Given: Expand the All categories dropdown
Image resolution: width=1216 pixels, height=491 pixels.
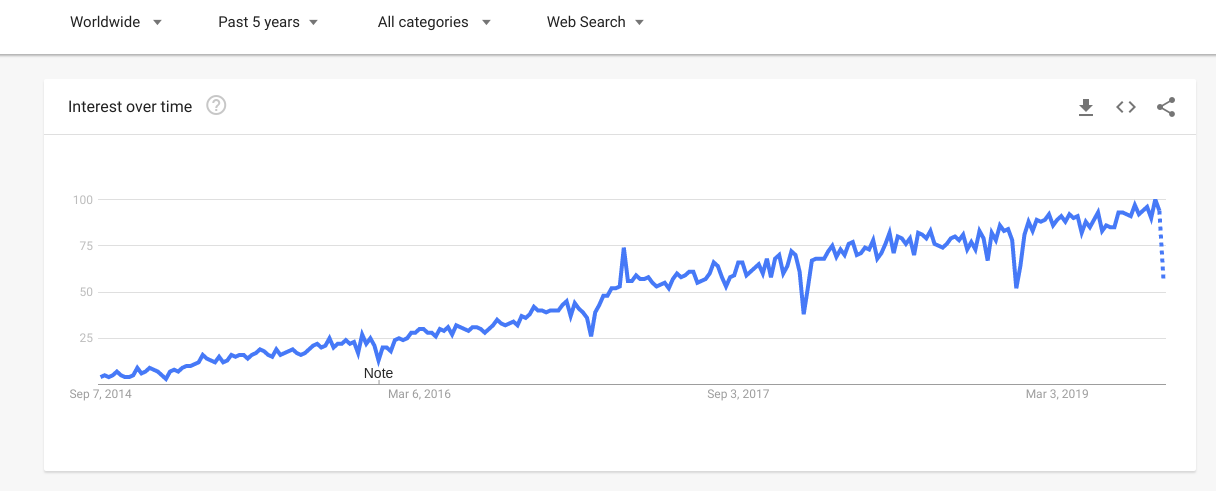Looking at the screenshot, I should pos(434,22).
